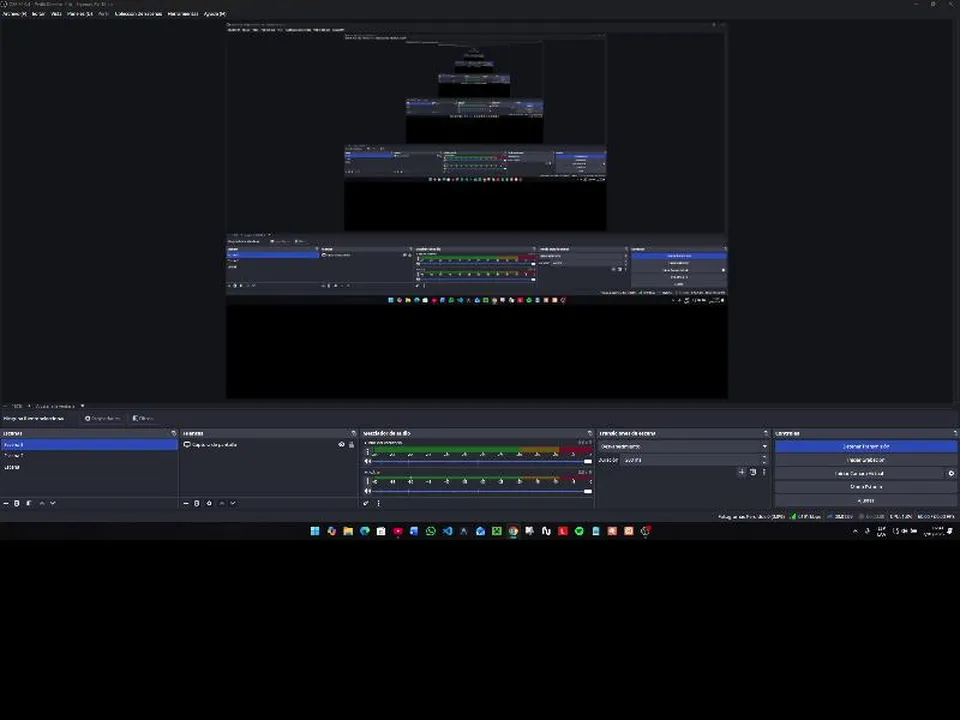
Task: Open Ajustes from Controles panel
Action: click(x=866, y=500)
